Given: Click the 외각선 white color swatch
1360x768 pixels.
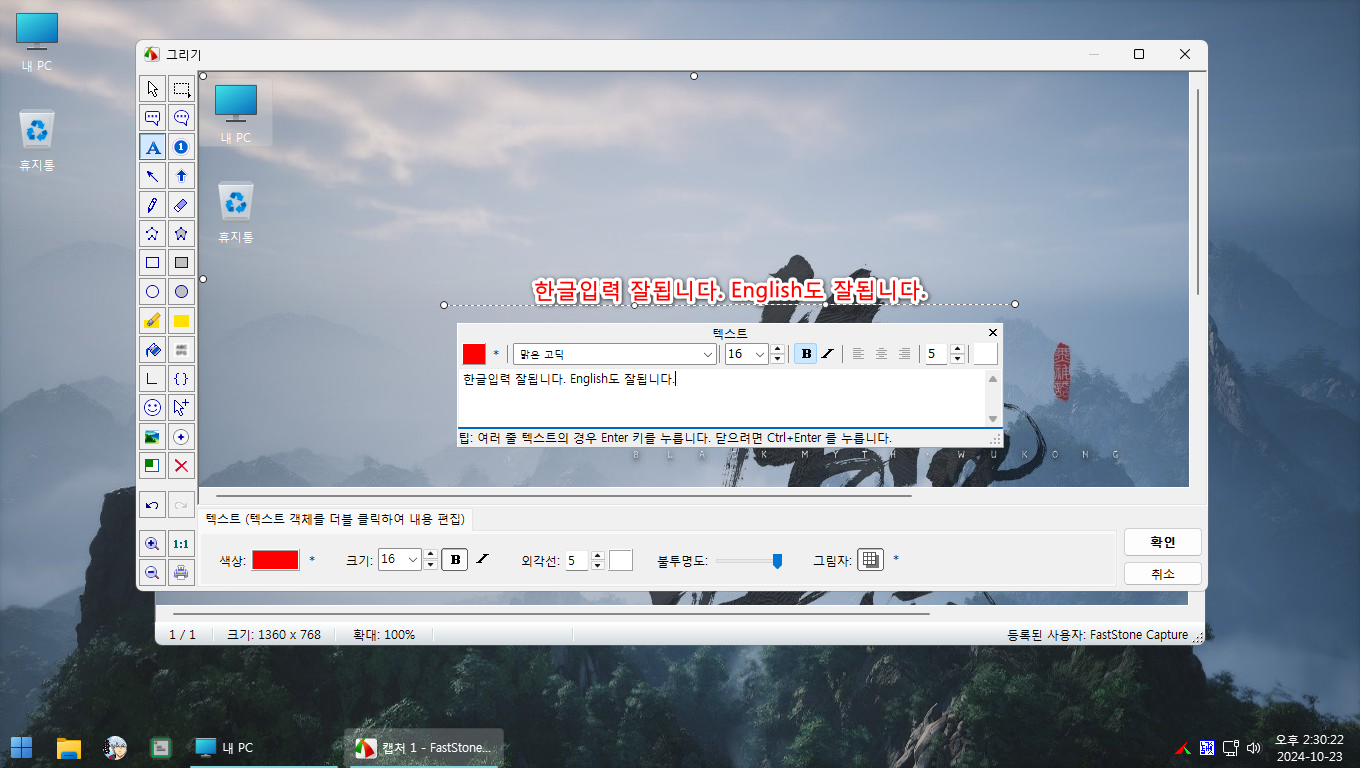Looking at the screenshot, I should click(621, 560).
